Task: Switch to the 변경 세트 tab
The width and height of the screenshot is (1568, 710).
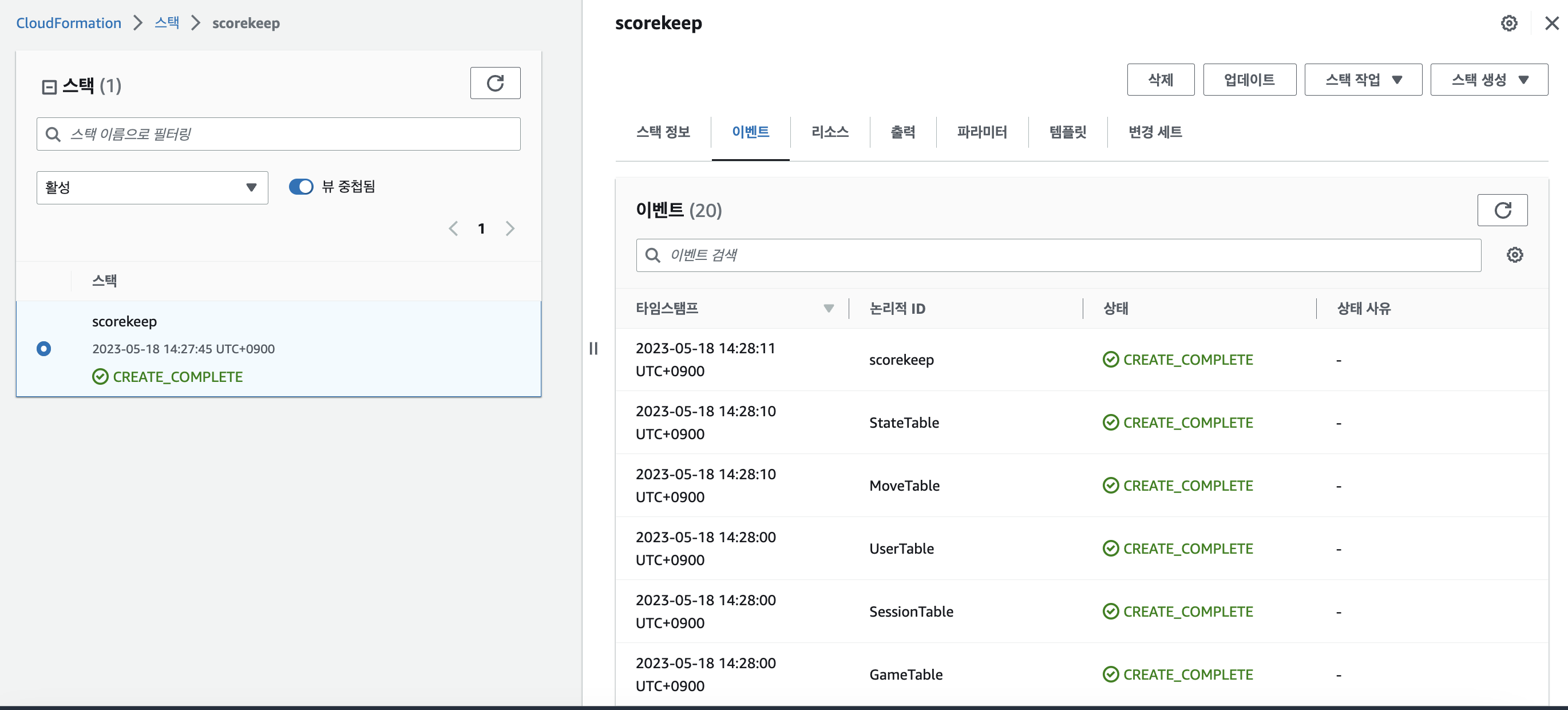Action: pos(1154,132)
